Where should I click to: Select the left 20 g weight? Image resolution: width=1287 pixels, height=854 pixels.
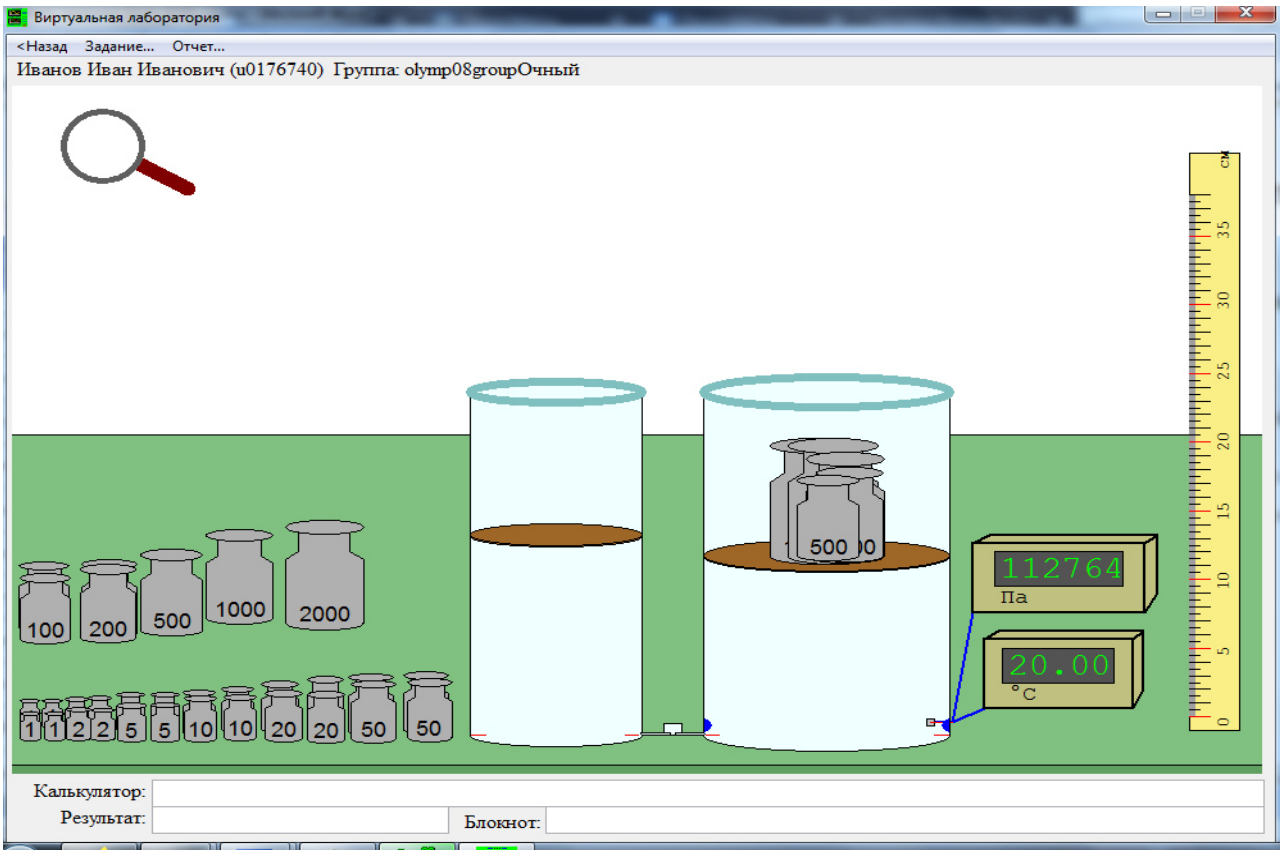(x=282, y=711)
